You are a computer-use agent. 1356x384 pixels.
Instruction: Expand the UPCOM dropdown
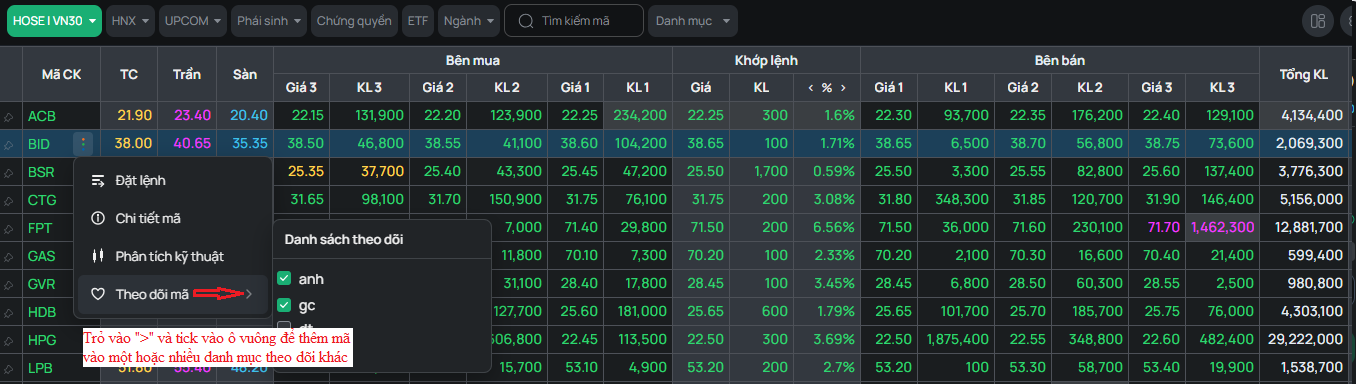coord(193,21)
